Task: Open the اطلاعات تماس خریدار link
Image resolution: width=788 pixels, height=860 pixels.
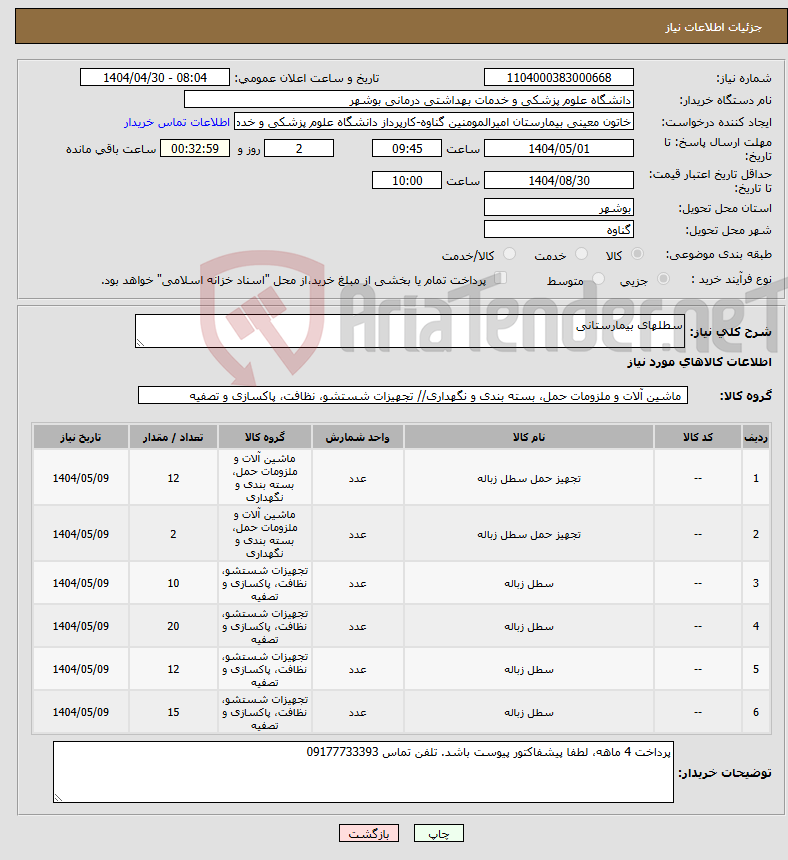Action: [x=177, y=122]
